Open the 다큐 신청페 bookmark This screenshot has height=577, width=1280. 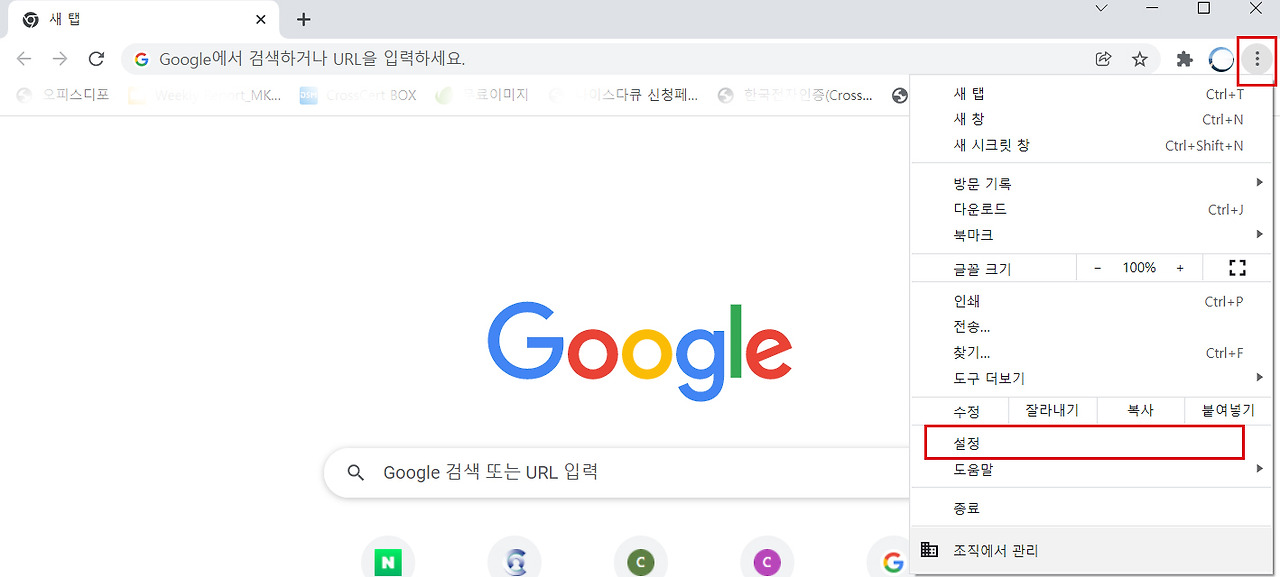click(622, 95)
